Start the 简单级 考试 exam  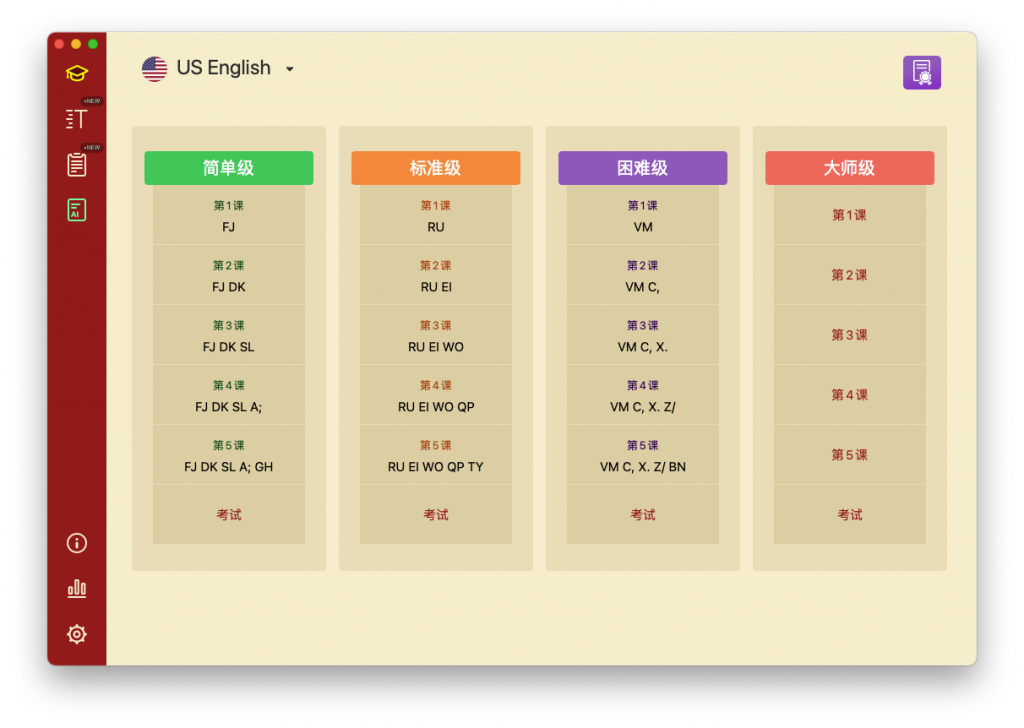pyautogui.click(x=229, y=514)
